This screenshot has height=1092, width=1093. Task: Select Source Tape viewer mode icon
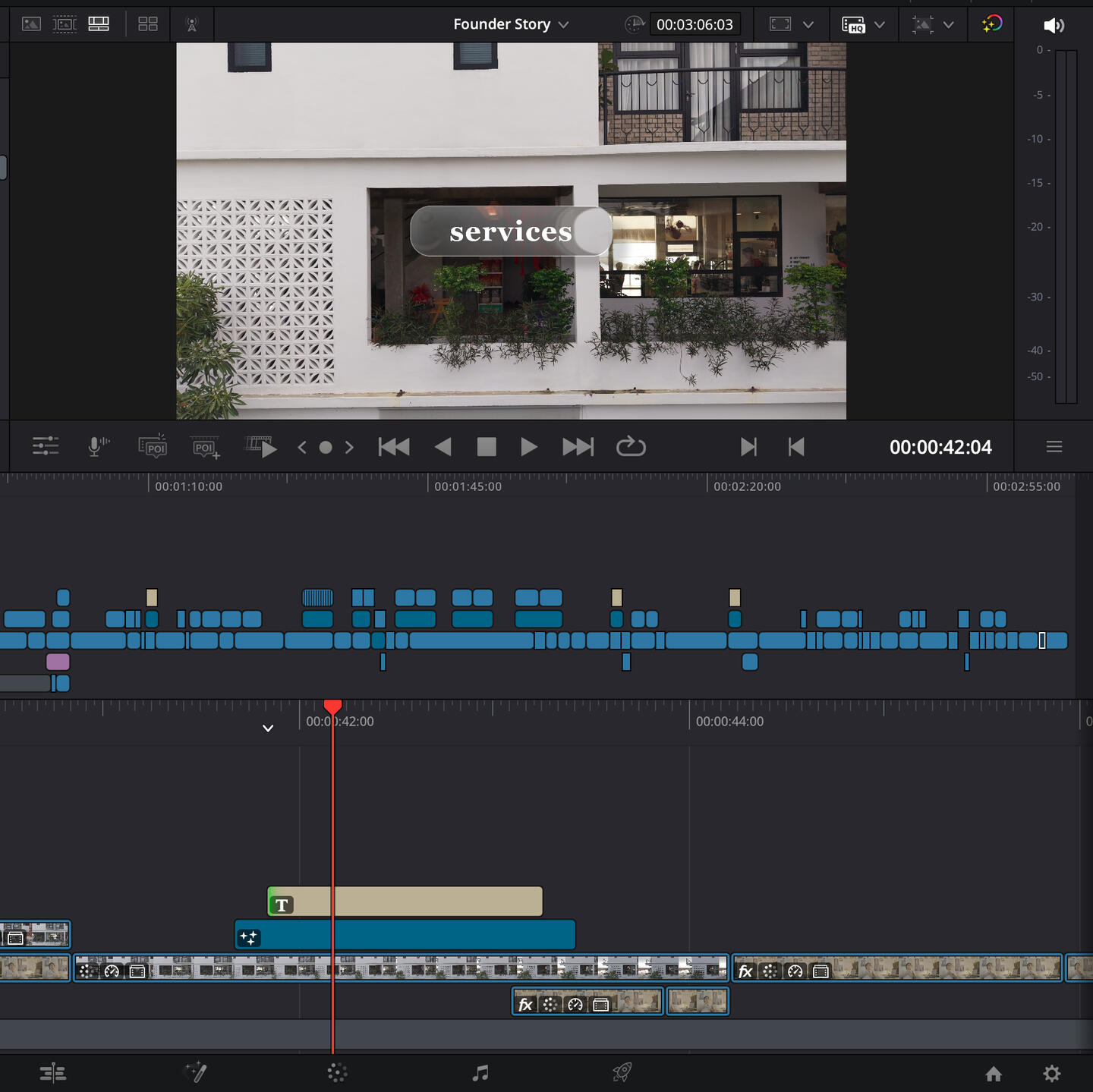pyautogui.click(x=65, y=24)
